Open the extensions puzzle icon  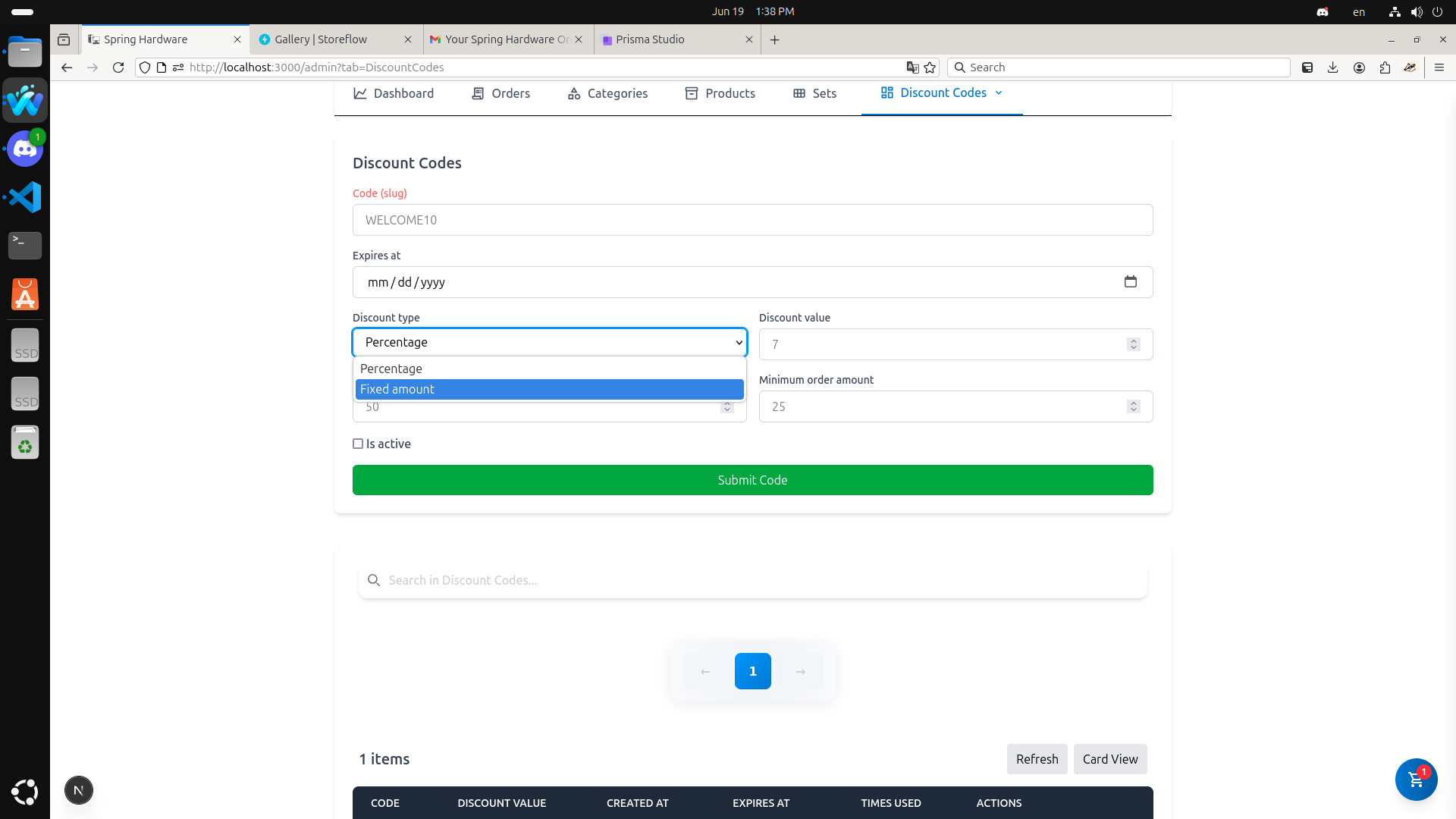click(x=1385, y=67)
